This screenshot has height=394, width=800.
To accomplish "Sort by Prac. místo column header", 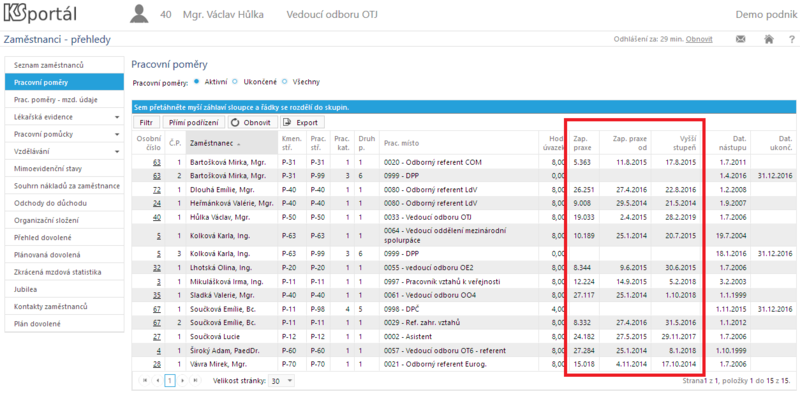I will 459,143.
